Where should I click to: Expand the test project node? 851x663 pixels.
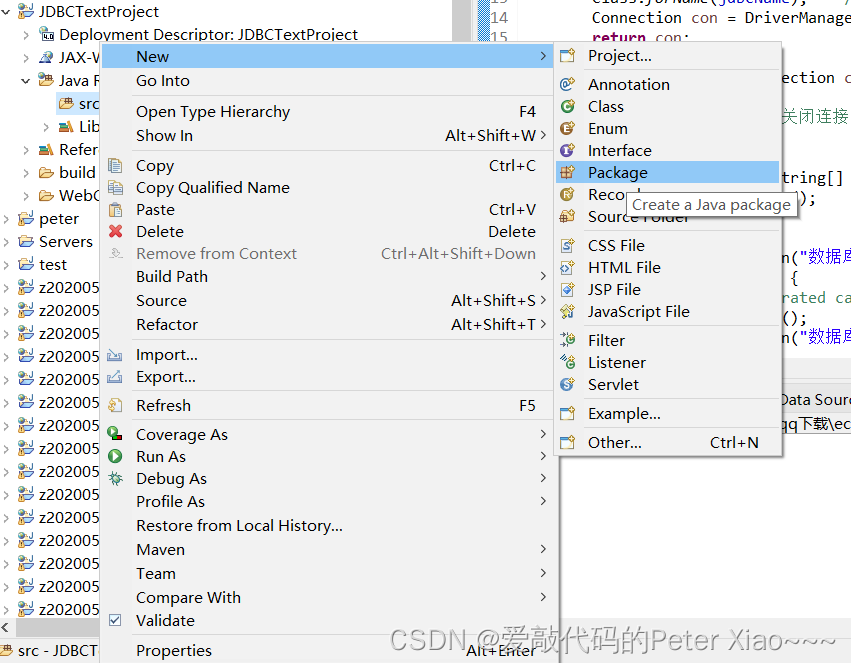(x=6, y=265)
